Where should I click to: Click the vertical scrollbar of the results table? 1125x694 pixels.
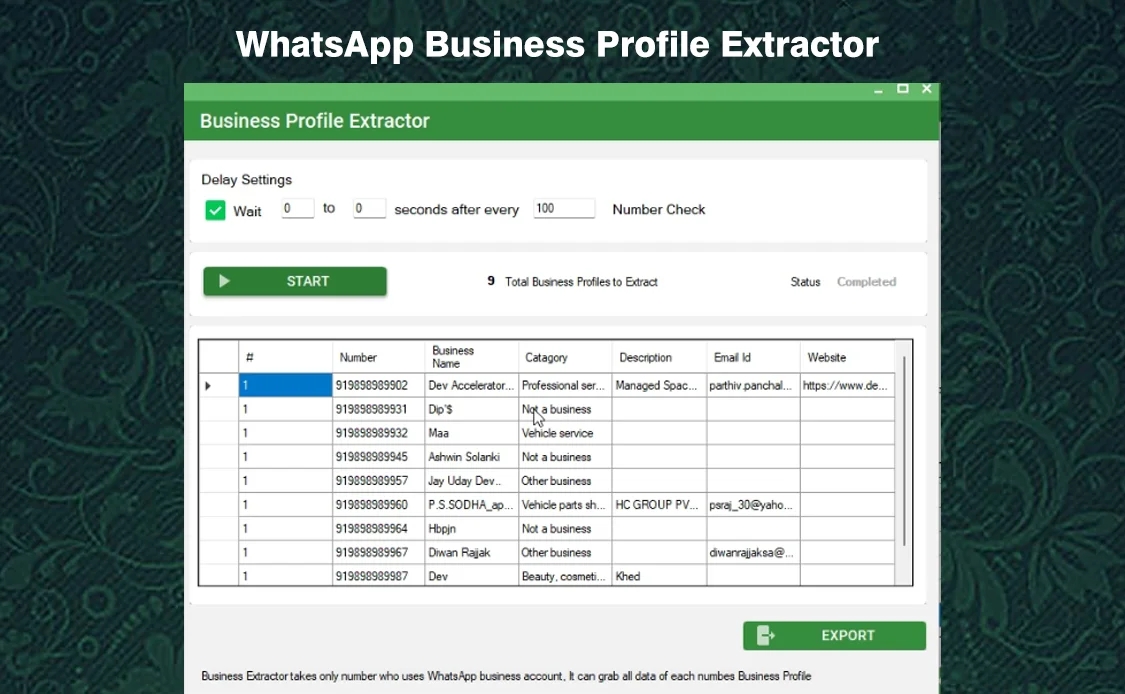906,460
